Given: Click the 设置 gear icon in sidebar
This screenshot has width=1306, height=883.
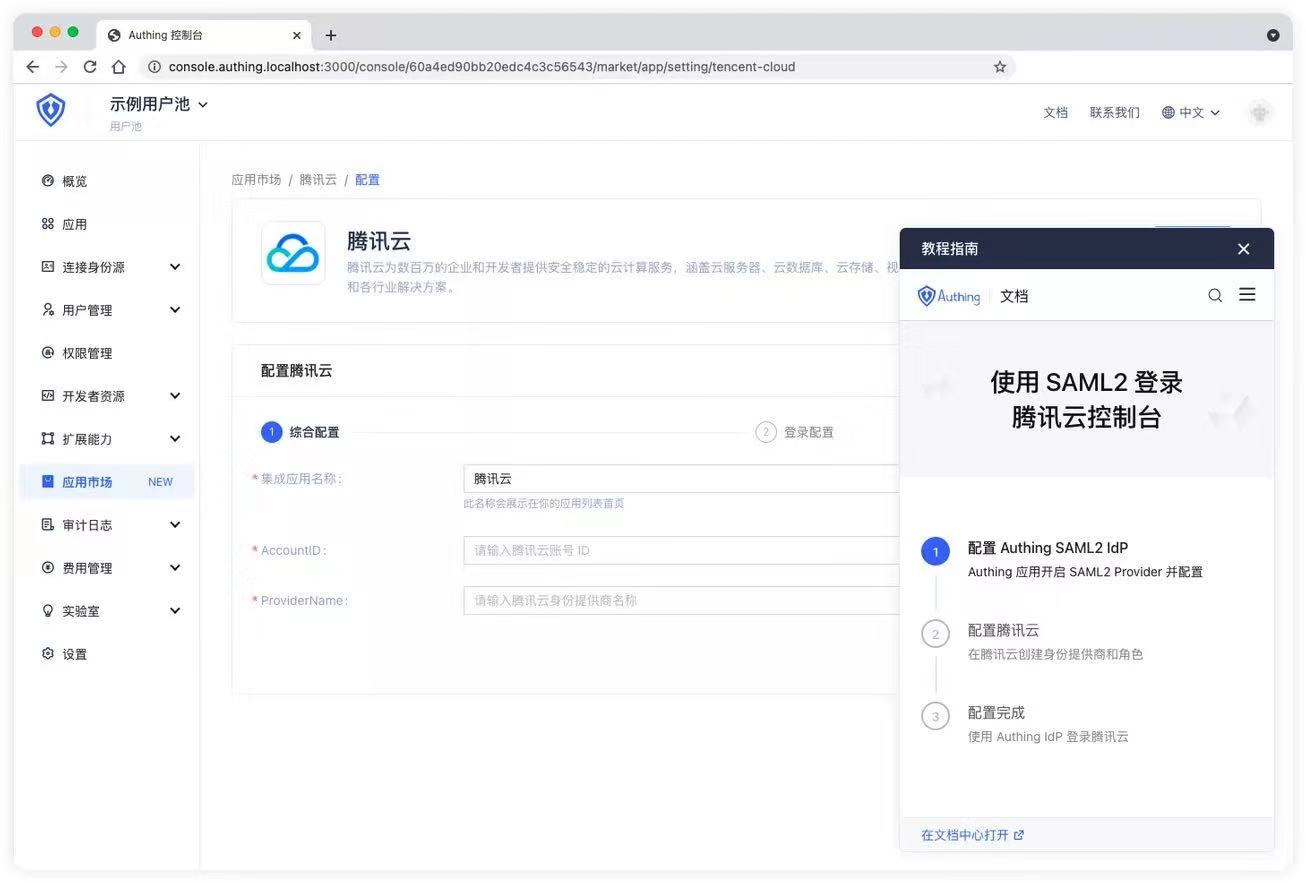Looking at the screenshot, I should (47, 654).
